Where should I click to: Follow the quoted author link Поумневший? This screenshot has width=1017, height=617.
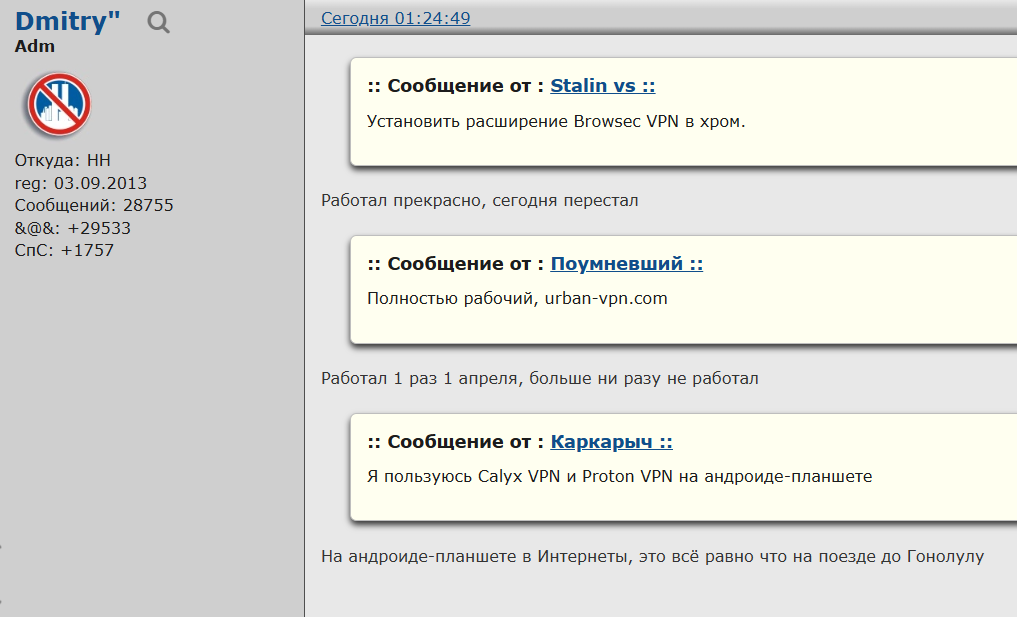point(627,263)
